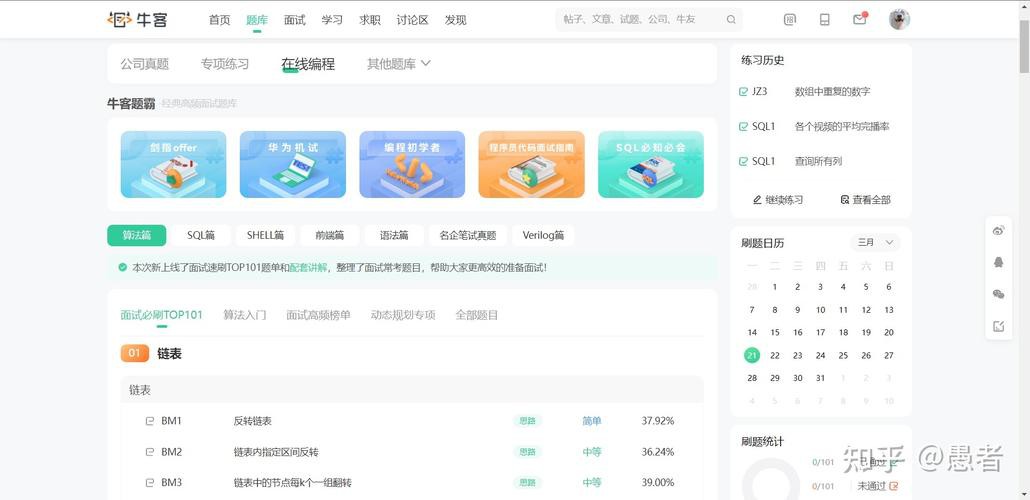Open history entry 查询所有列
Viewport: 1030px width, 500px height.
click(x=818, y=161)
